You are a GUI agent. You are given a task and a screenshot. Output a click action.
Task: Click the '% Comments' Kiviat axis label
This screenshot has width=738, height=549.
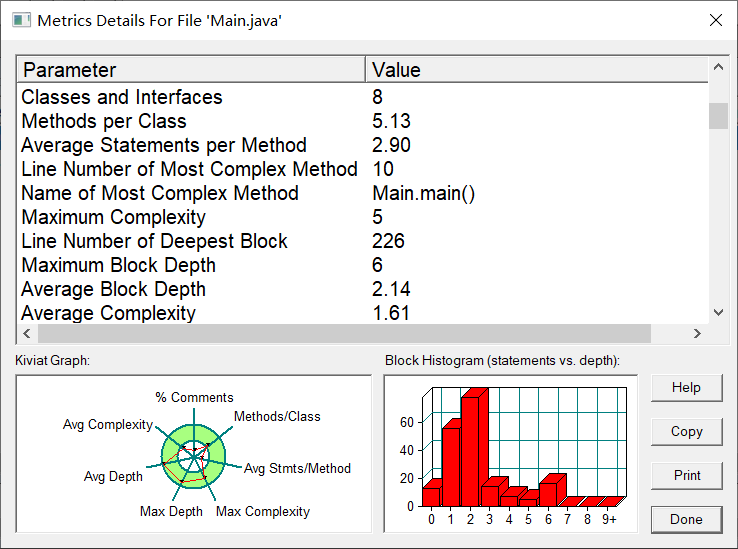tap(194, 397)
